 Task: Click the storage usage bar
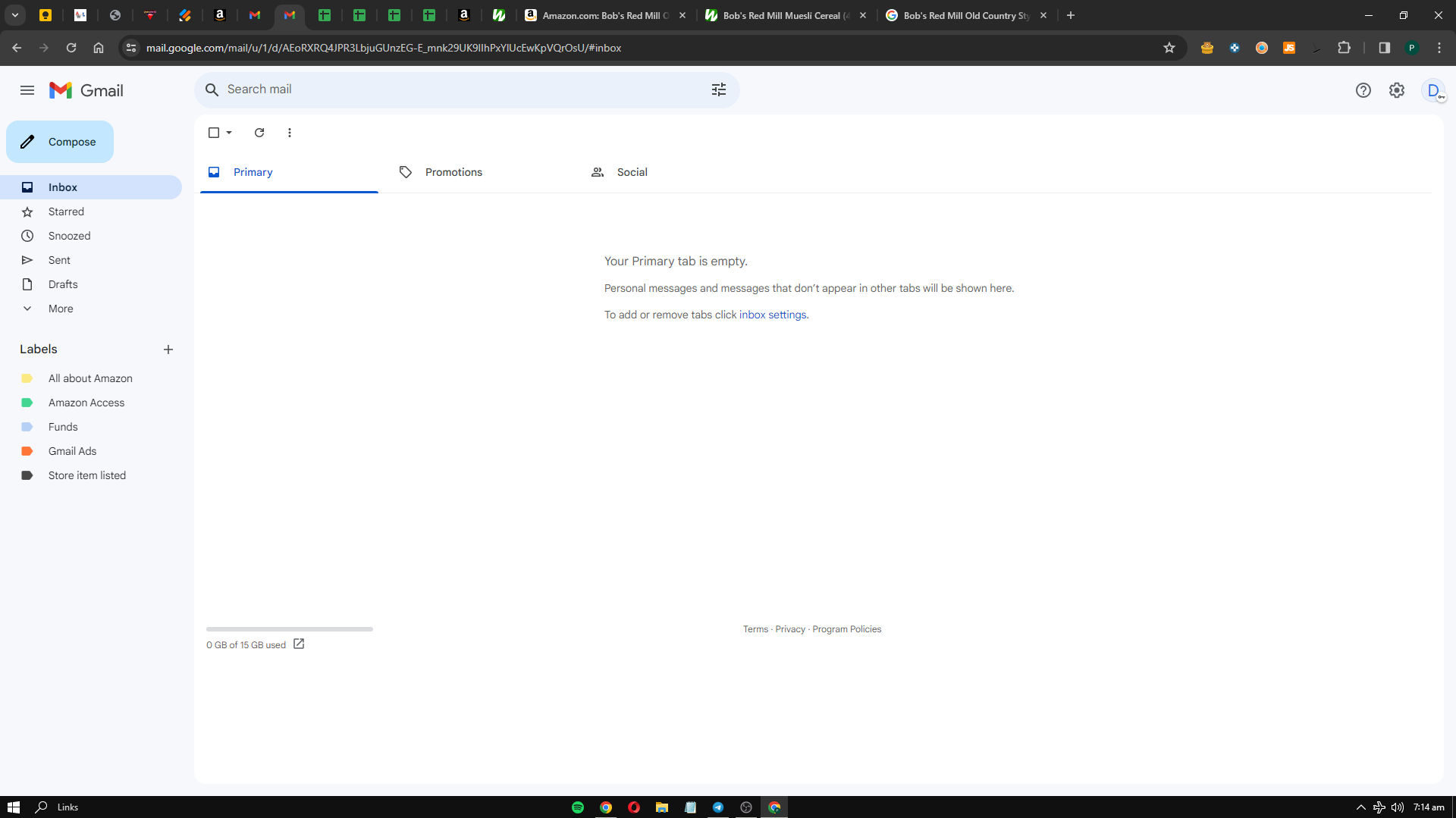tap(290, 629)
